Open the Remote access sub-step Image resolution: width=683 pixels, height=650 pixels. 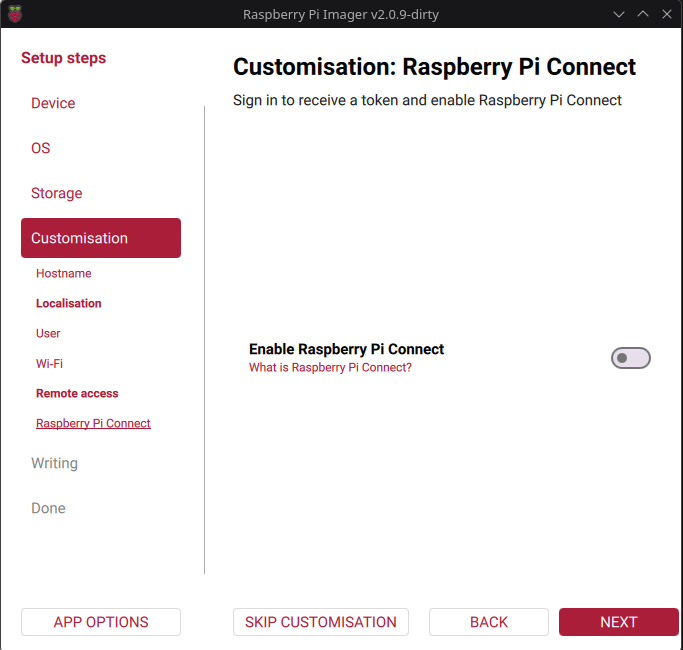(x=77, y=393)
